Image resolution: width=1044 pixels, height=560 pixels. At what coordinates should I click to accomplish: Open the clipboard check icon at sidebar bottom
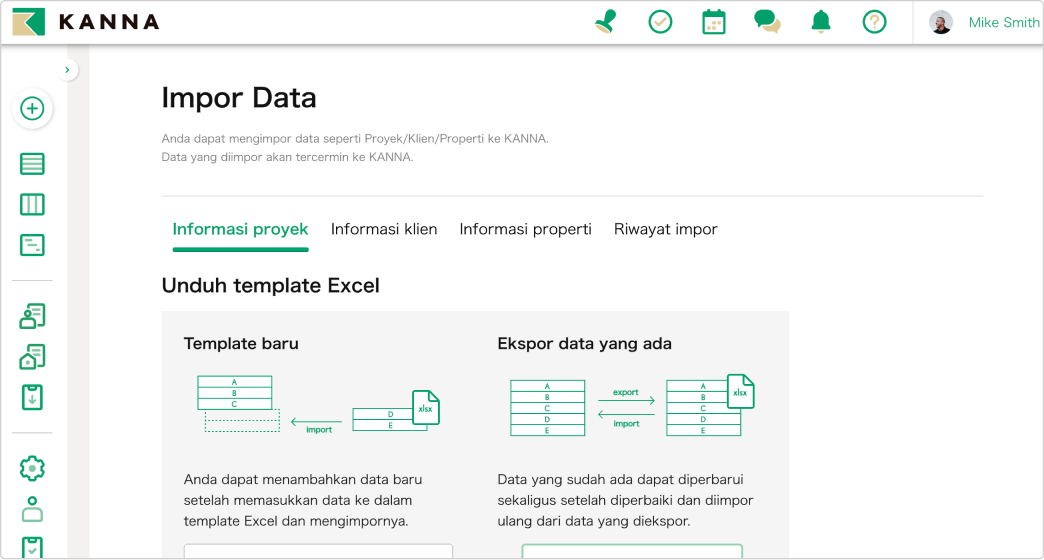click(32, 547)
